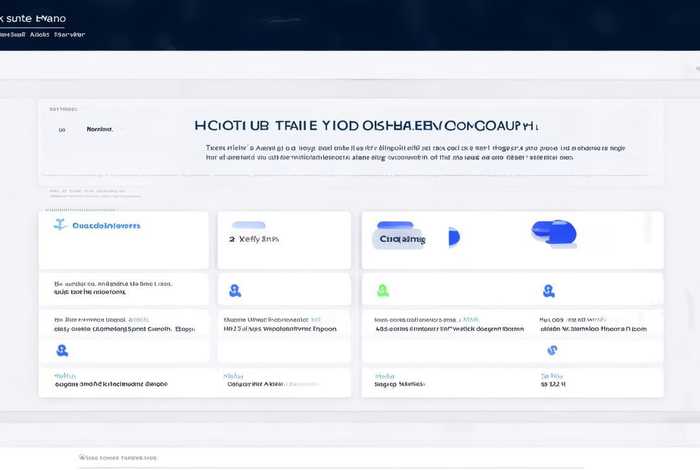Click the number 2 badge beside Xefly
Image resolution: width=700 pixels, height=470 pixels.
231,240
